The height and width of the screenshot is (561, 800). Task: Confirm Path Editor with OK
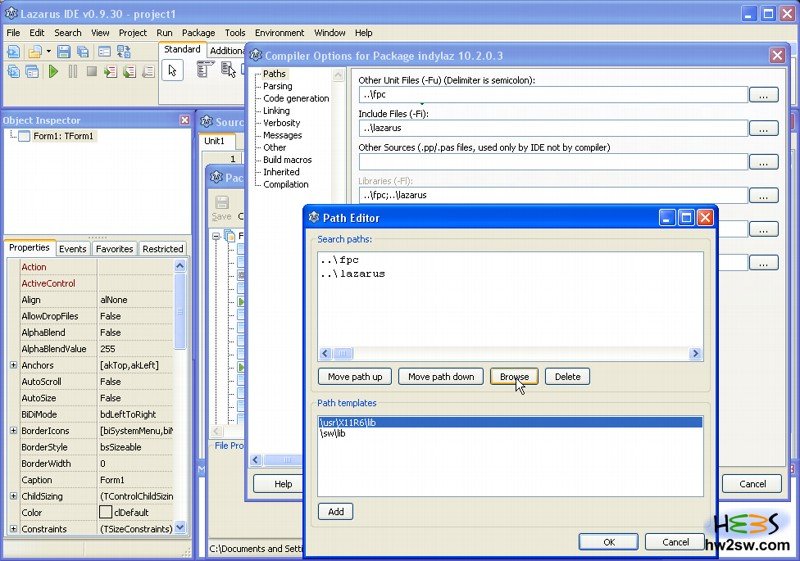tap(609, 542)
